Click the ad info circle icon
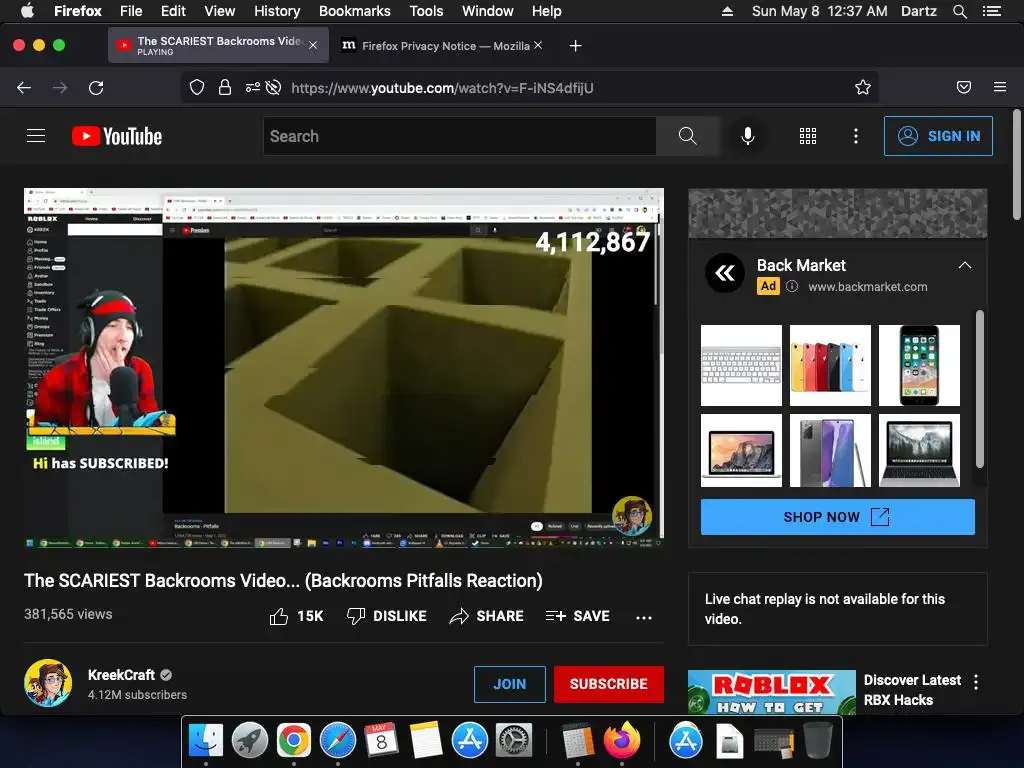1024x768 pixels. click(792, 286)
